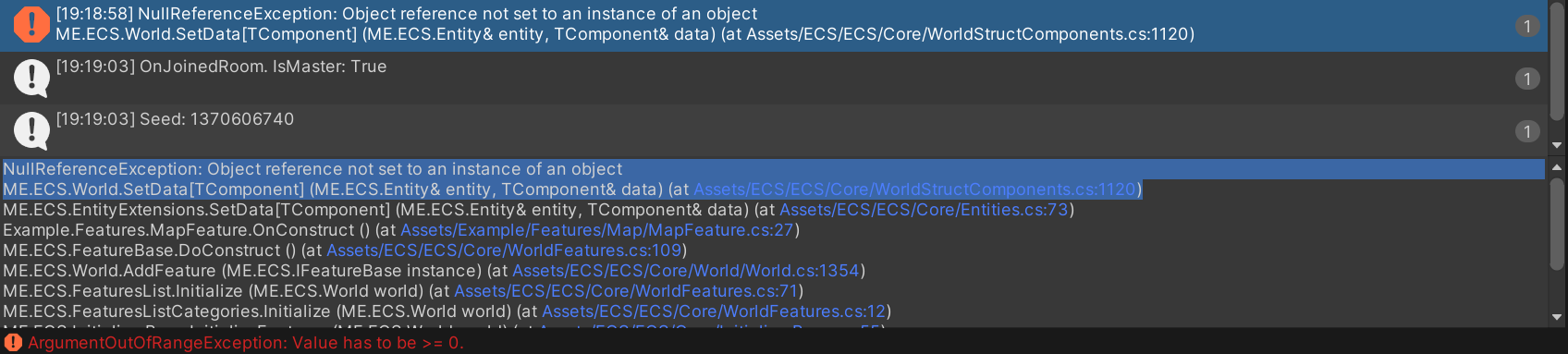This screenshot has height=354, width=1568.
Task: Click the stack trace pane scroll-up arrow
Action: tap(1557, 167)
